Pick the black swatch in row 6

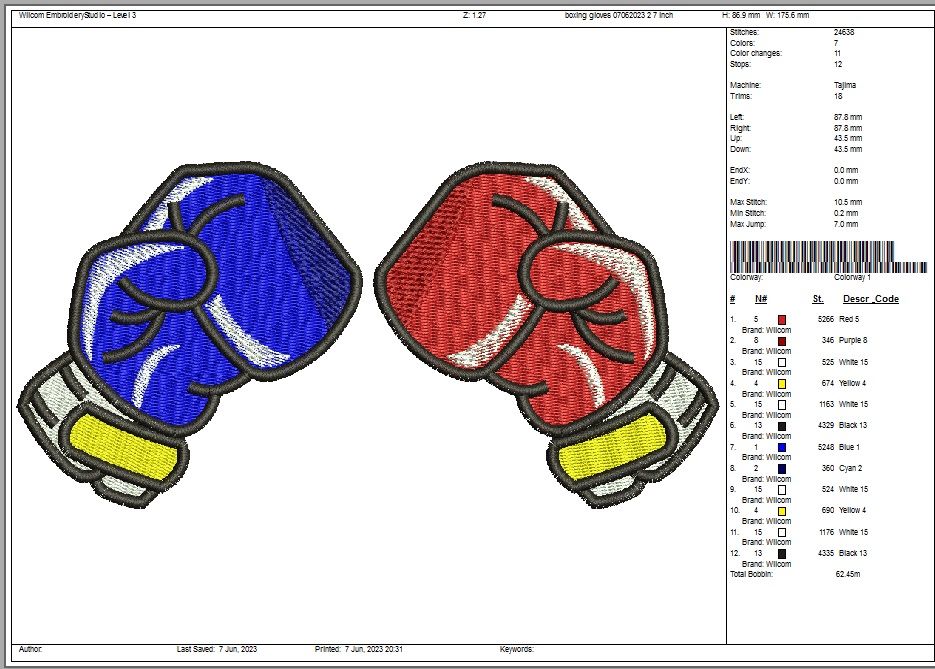coord(782,426)
